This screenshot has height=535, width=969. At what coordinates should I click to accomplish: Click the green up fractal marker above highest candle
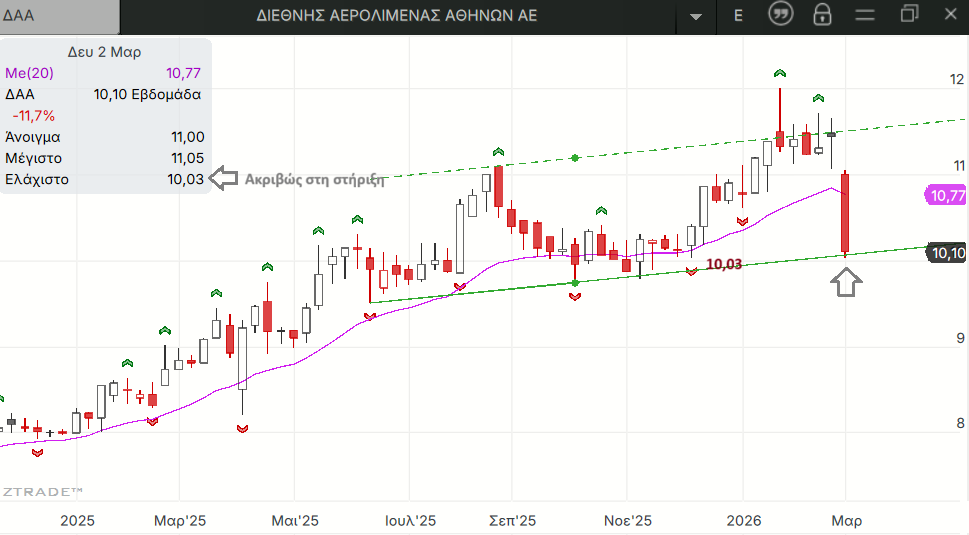pyautogui.click(x=780, y=73)
